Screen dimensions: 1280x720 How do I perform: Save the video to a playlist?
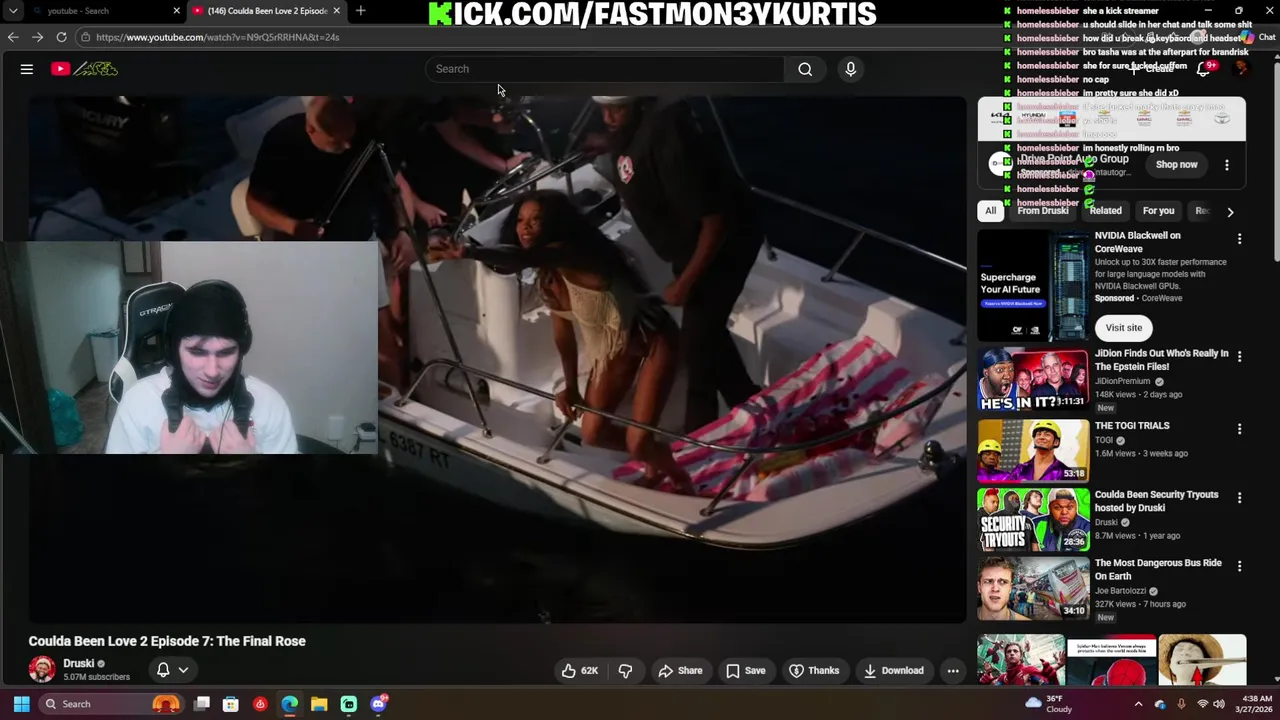pos(746,671)
